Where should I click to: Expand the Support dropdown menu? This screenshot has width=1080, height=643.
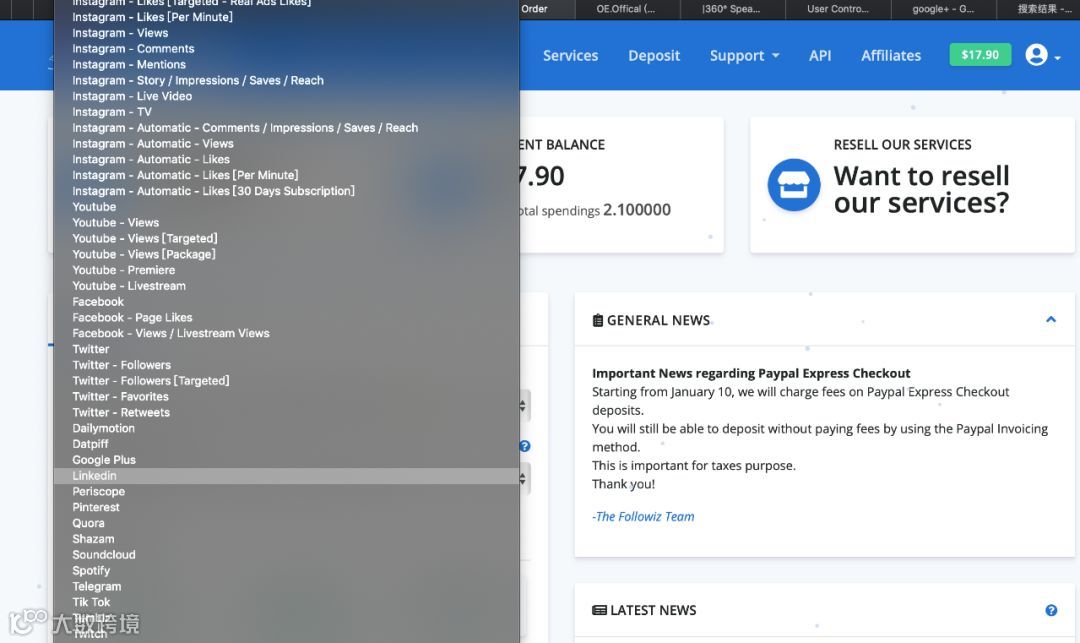[x=744, y=56]
